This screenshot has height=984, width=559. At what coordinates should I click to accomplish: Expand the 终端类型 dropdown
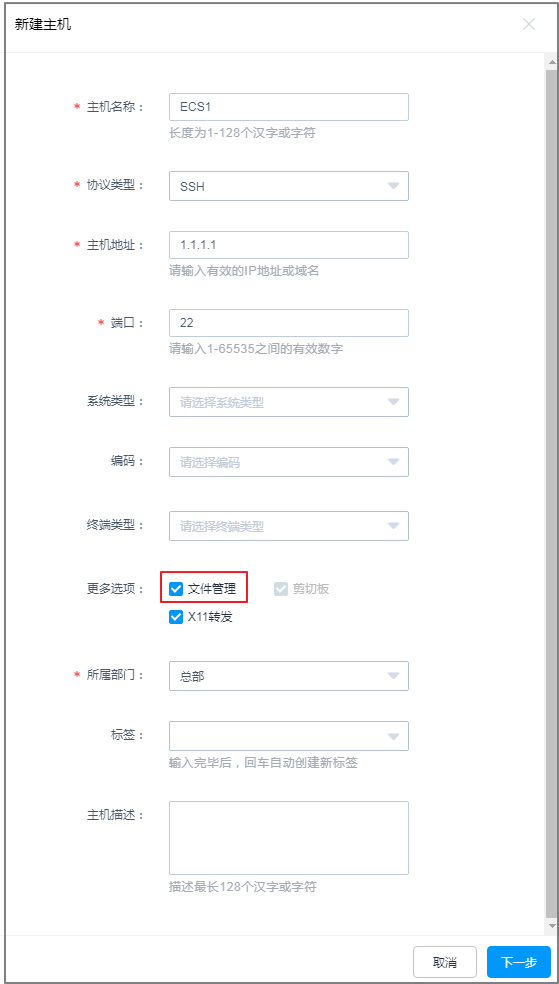click(x=289, y=526)
